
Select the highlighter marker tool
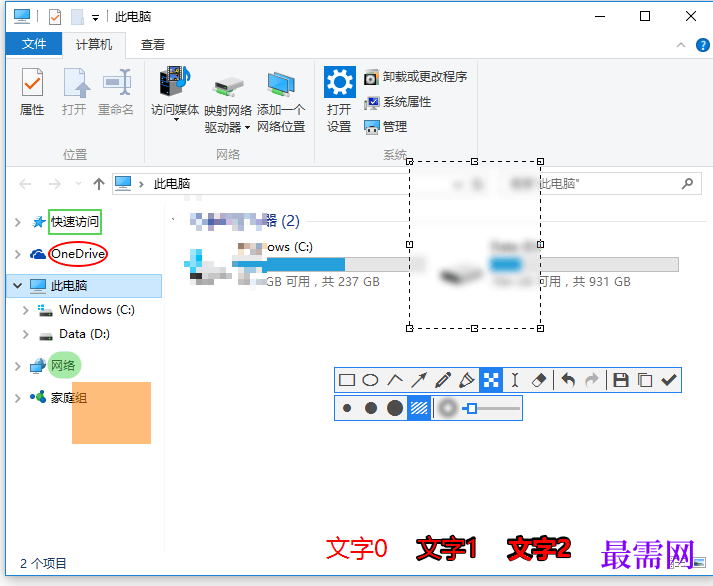click(x=467, y=380)
